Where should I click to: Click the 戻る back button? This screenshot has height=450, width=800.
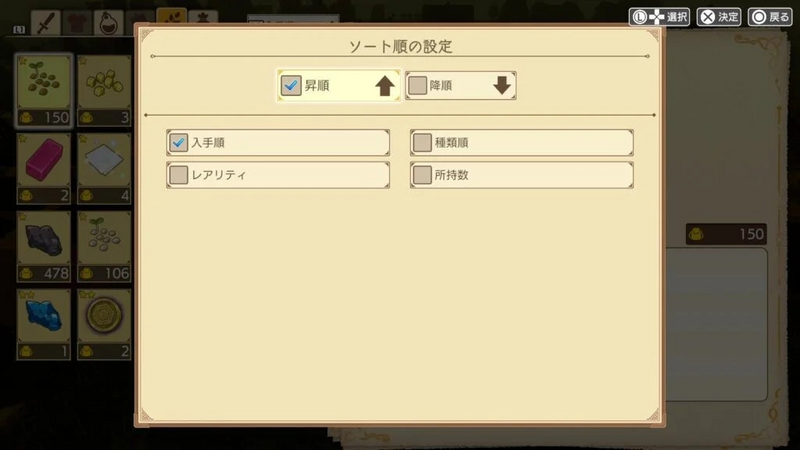click(770, 17)
